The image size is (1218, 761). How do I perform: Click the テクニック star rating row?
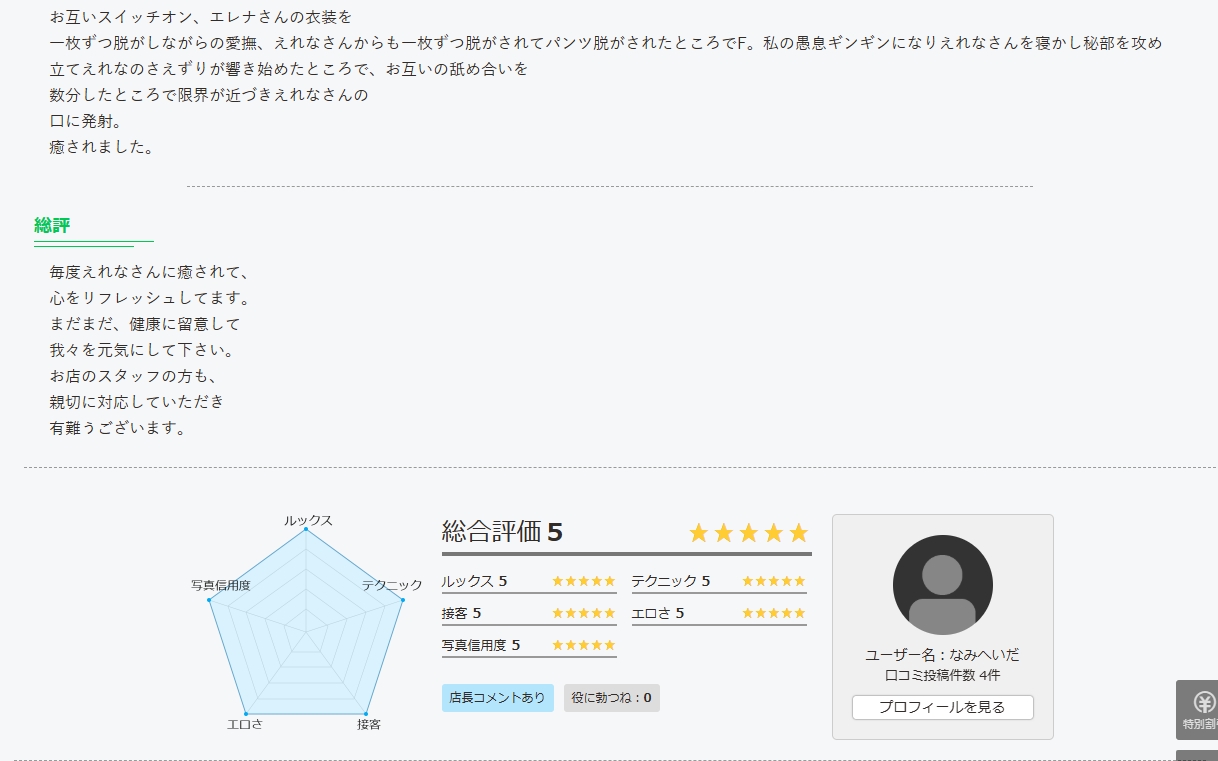(x=719, y=582)
